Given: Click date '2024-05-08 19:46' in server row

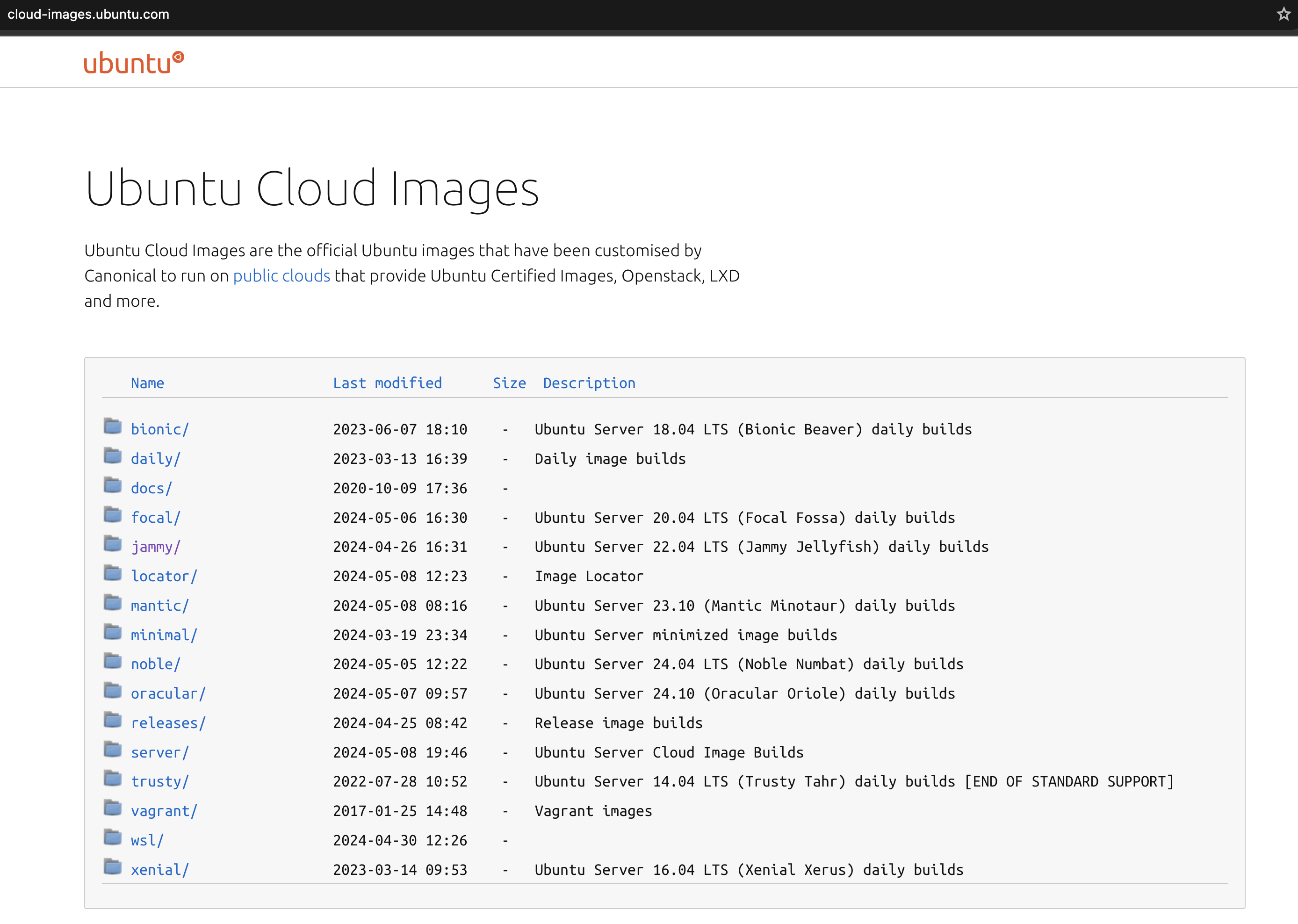Looking at the screenshot, I should 400,753.
